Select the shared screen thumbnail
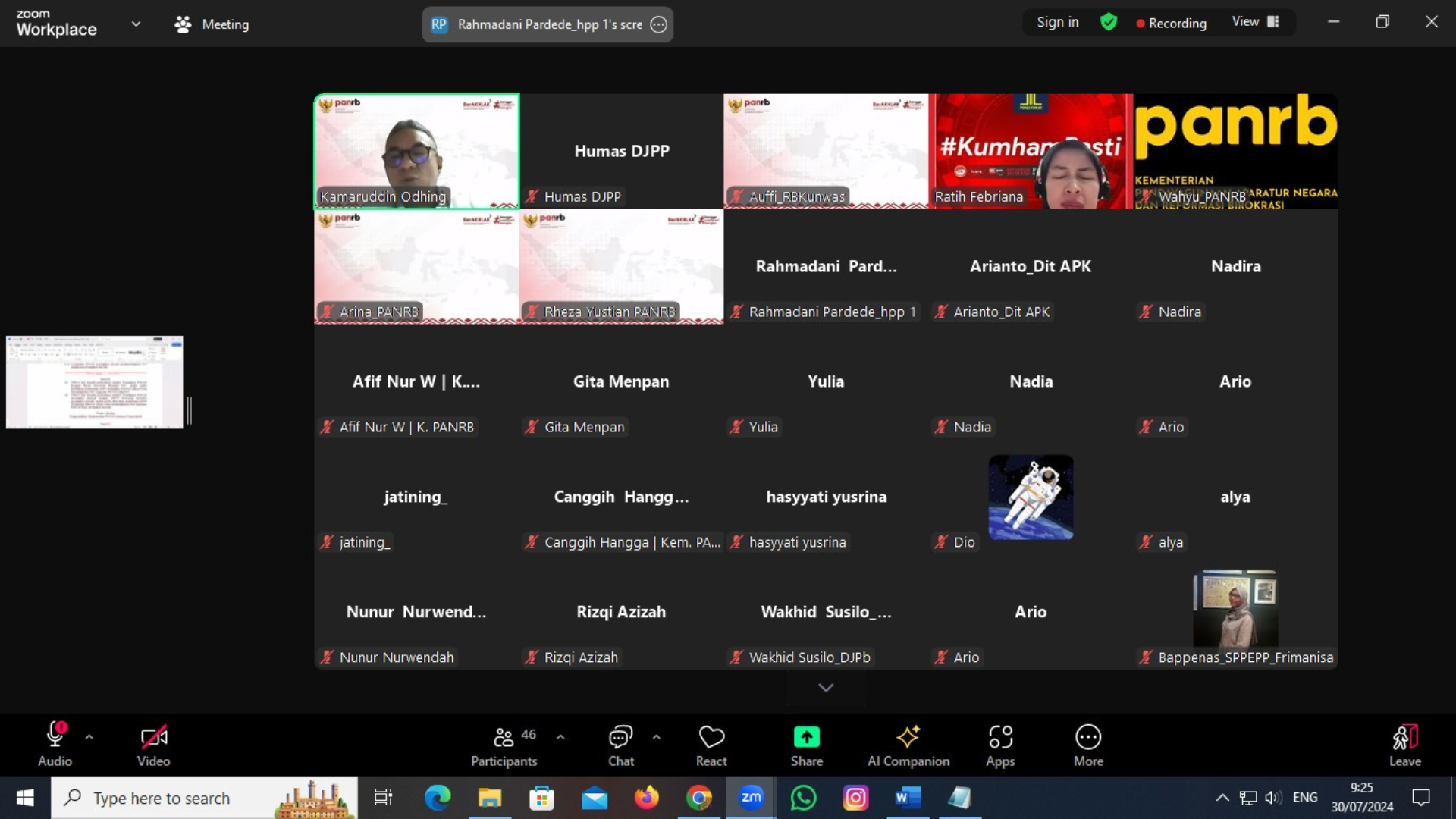 [95, 382]
